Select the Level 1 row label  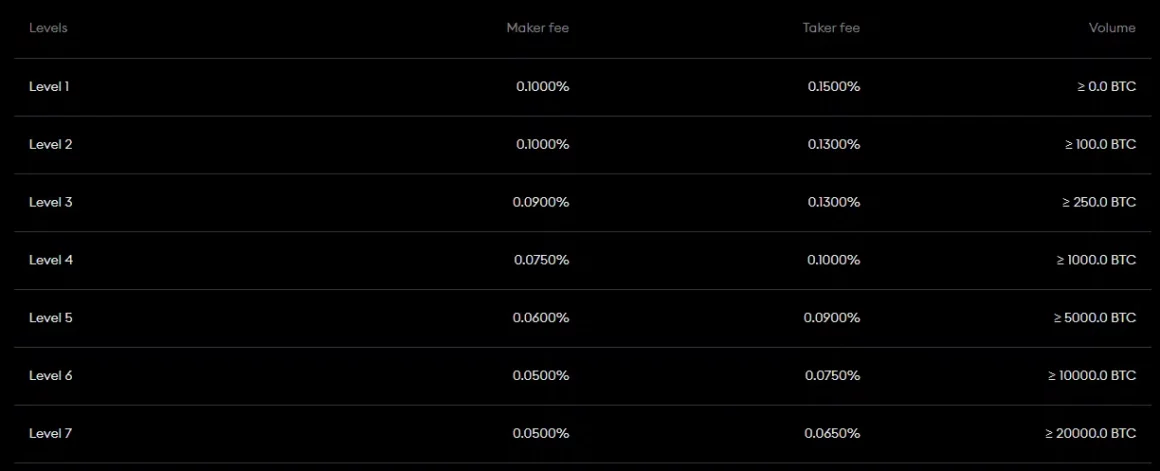click(x=49, y=87)
